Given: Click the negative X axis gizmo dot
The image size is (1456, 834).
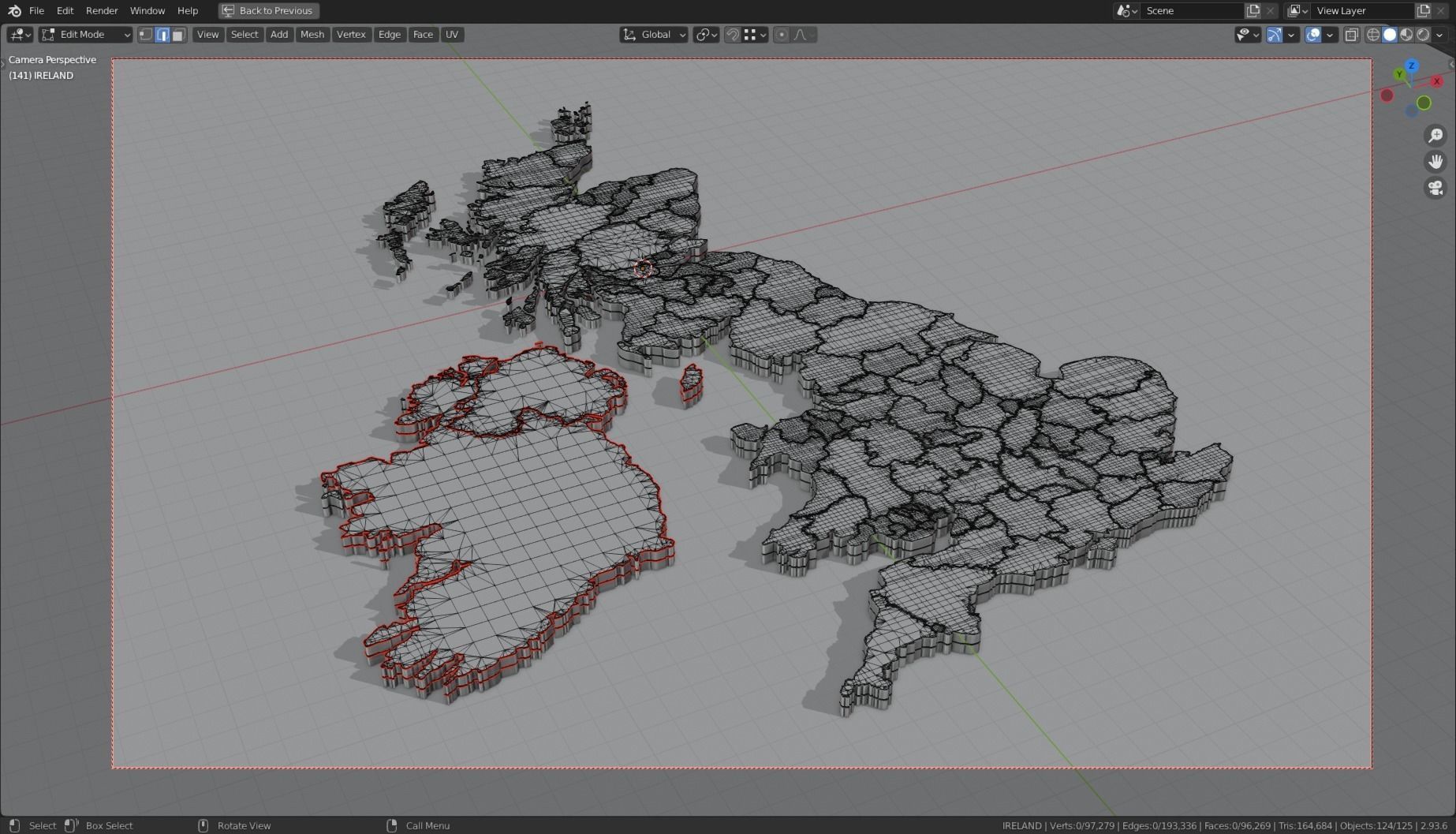Looking at the screenshot, I should point(1387,95).
